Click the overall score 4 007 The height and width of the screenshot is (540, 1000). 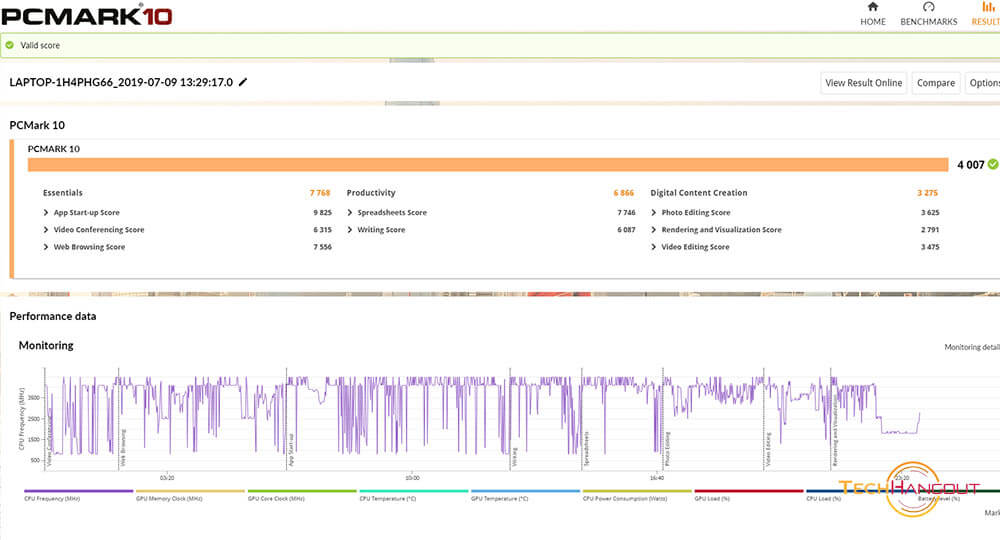971,164
